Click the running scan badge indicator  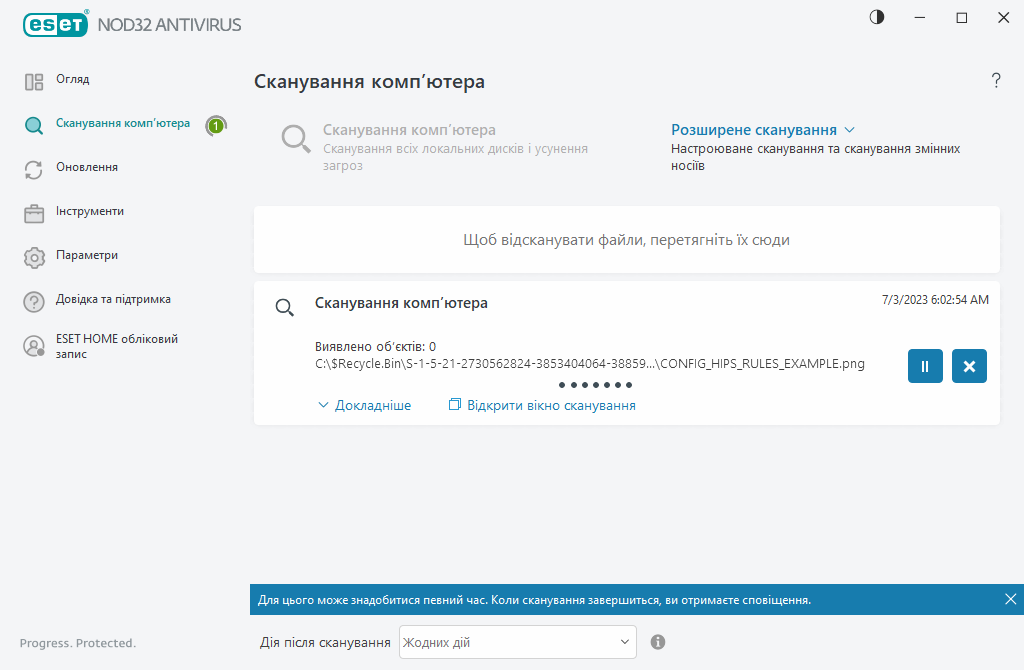(x=216, y=125)
